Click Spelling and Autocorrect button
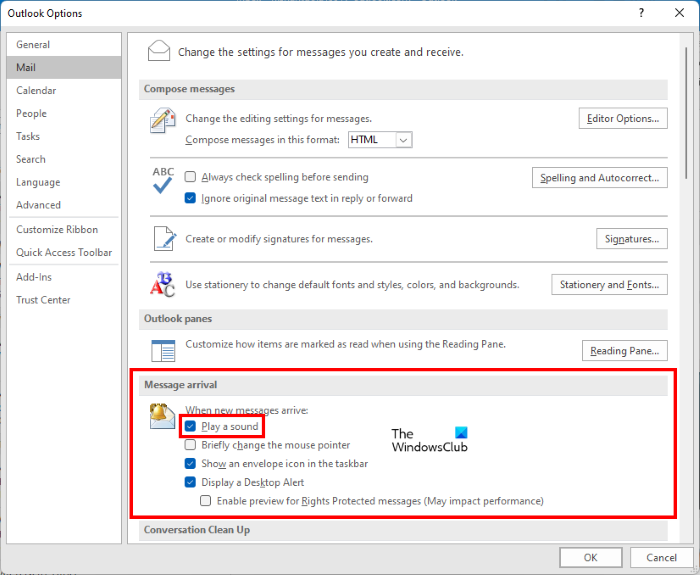This screenshot has width=700, height=575. (600, 178)
